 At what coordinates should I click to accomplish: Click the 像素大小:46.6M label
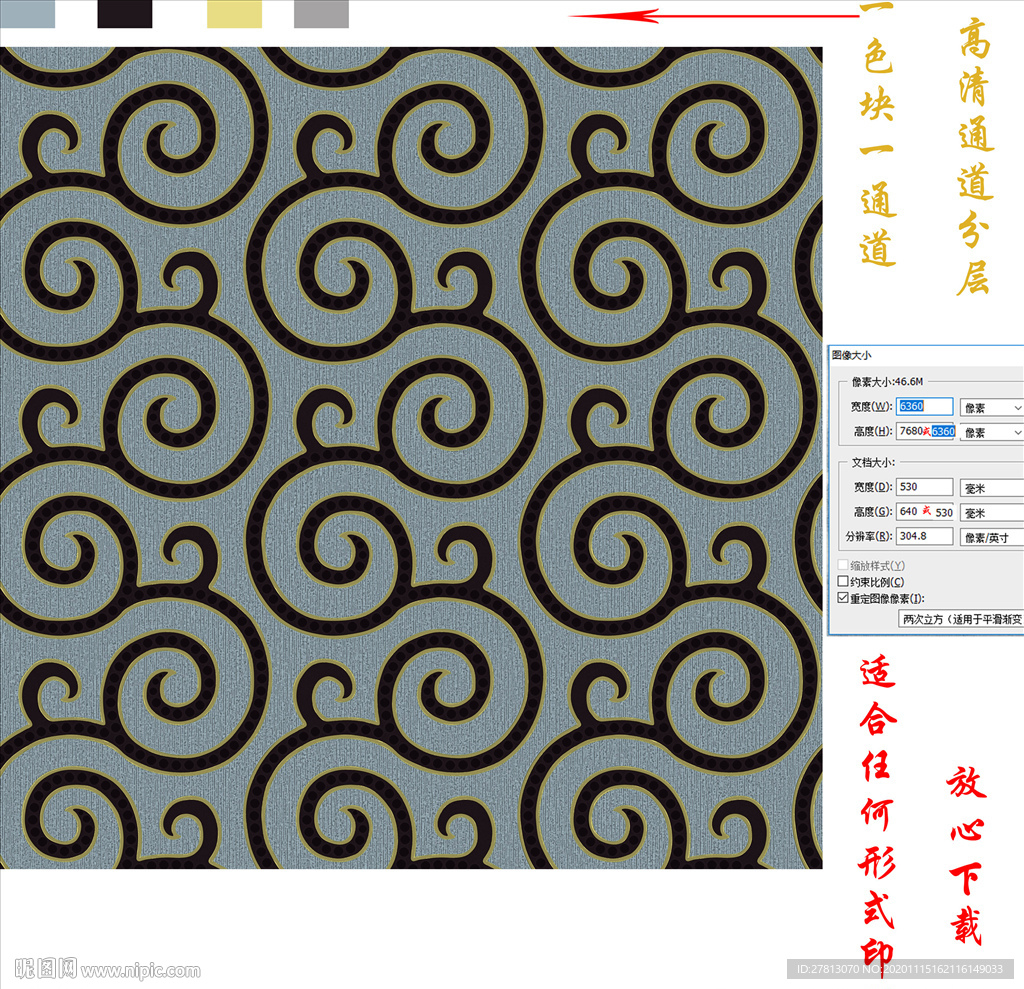(887, 381)
